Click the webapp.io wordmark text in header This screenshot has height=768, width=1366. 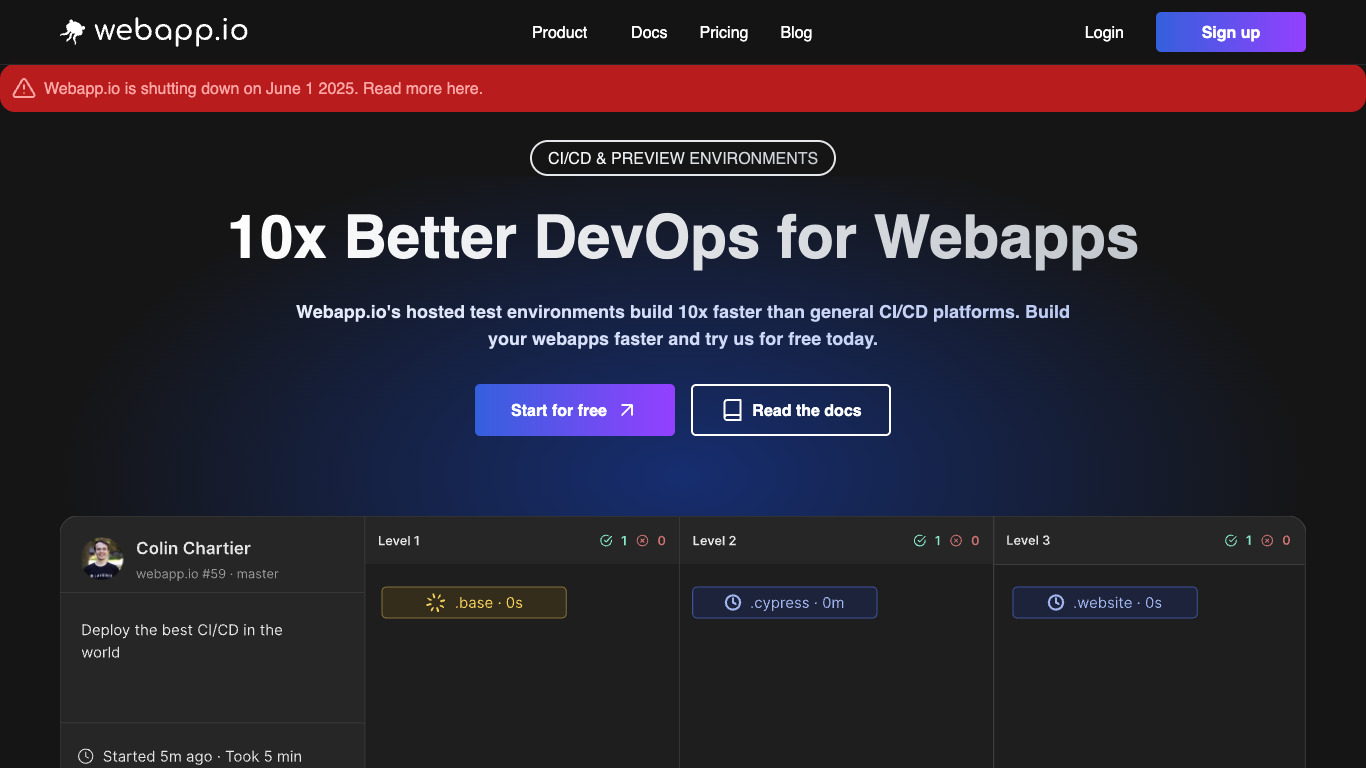pyautogui.click(x=171, y=32)
